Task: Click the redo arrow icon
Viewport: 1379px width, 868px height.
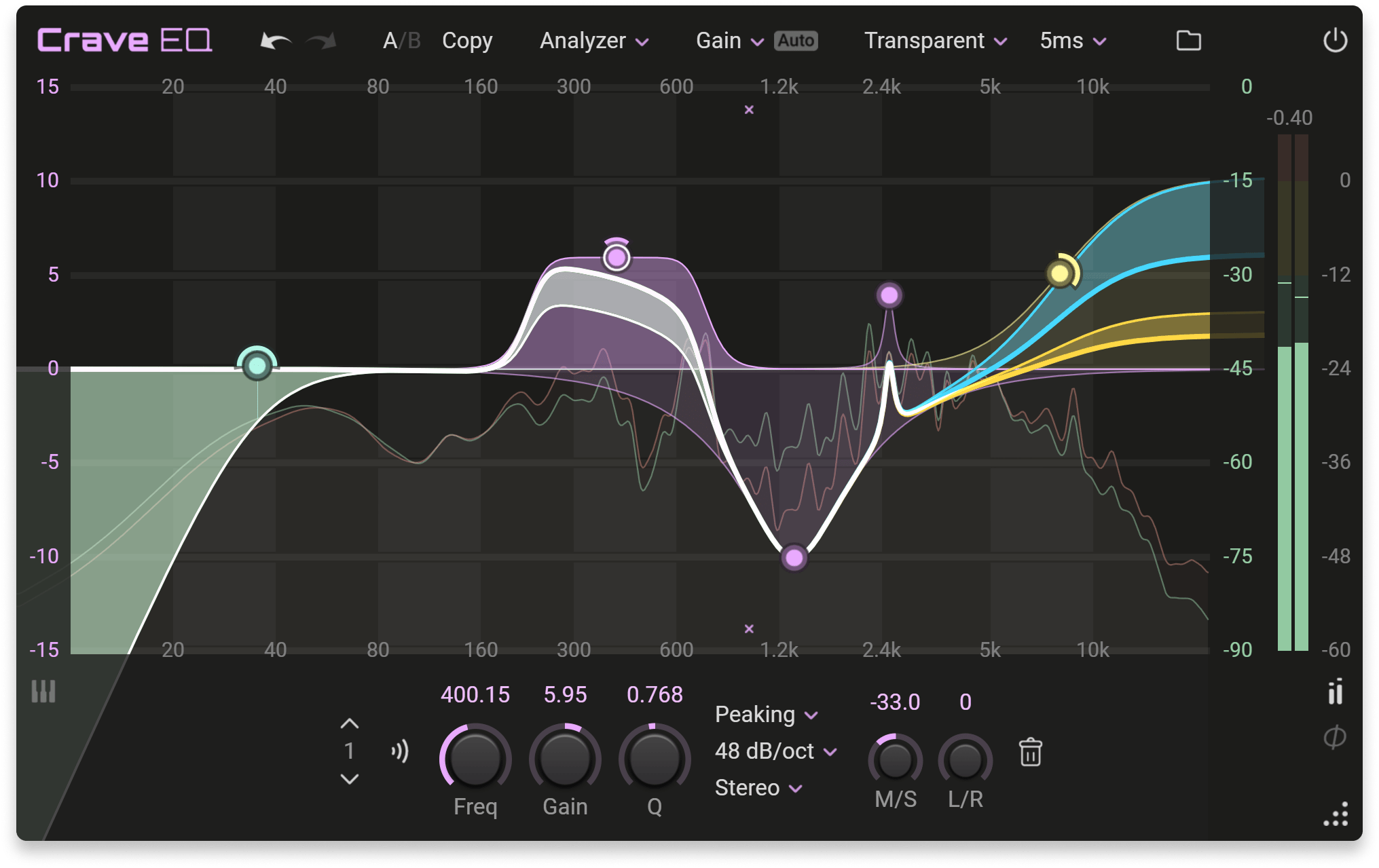Action: (x=321, y=41)
